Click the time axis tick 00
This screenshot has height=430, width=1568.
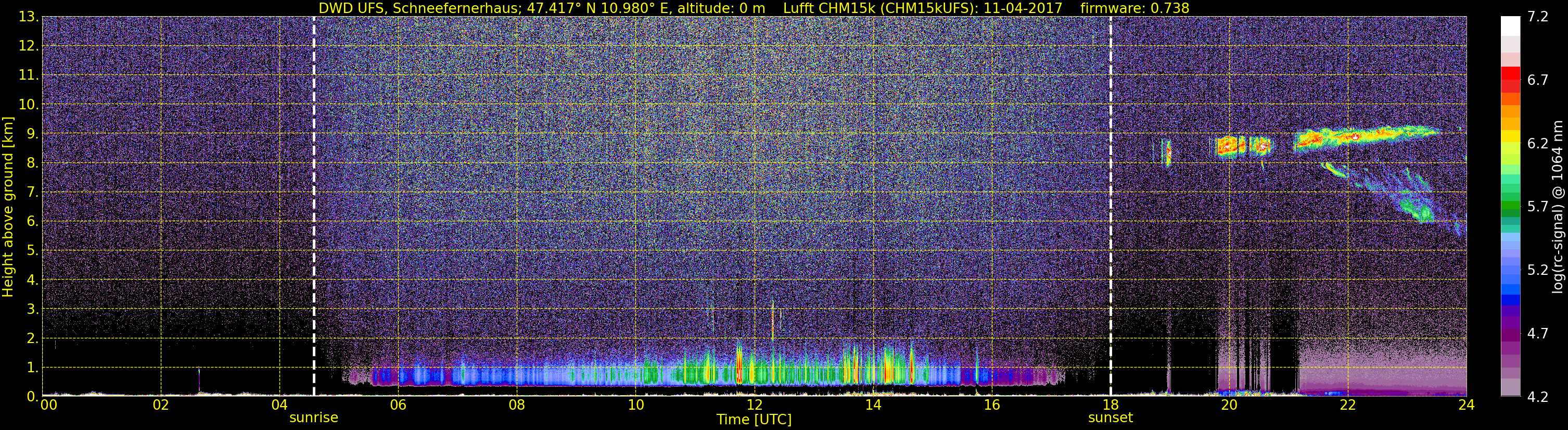[x=48, y=405]
